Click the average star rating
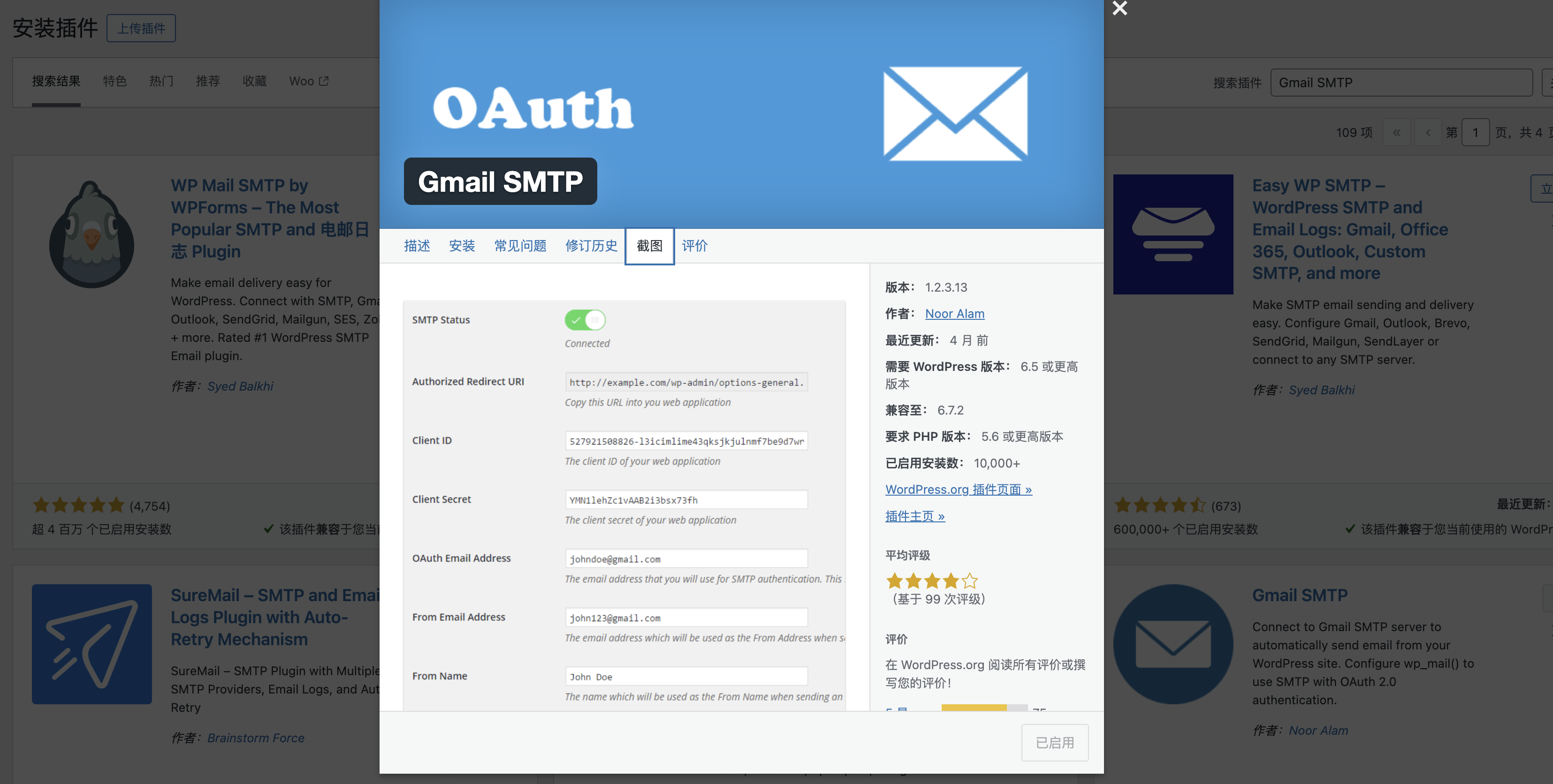 point(931,581)
